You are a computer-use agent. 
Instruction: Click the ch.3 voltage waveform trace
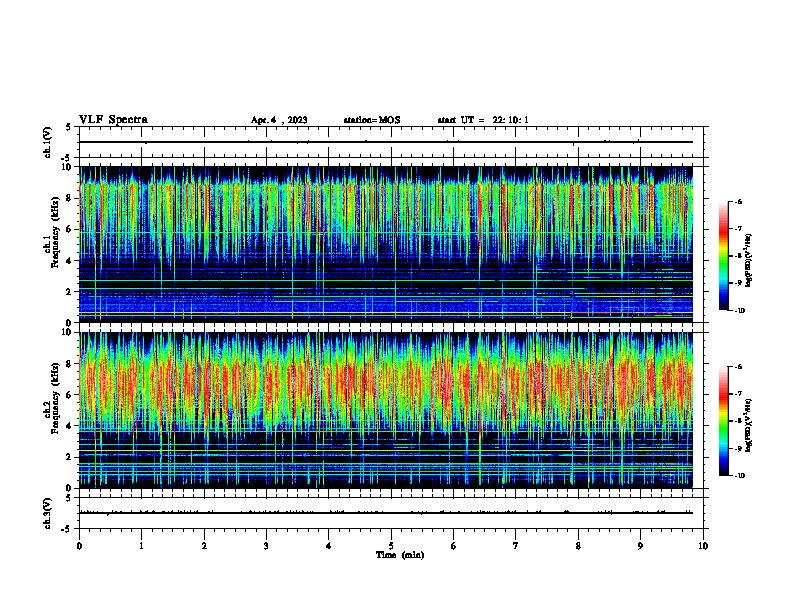tap(386, 513)
